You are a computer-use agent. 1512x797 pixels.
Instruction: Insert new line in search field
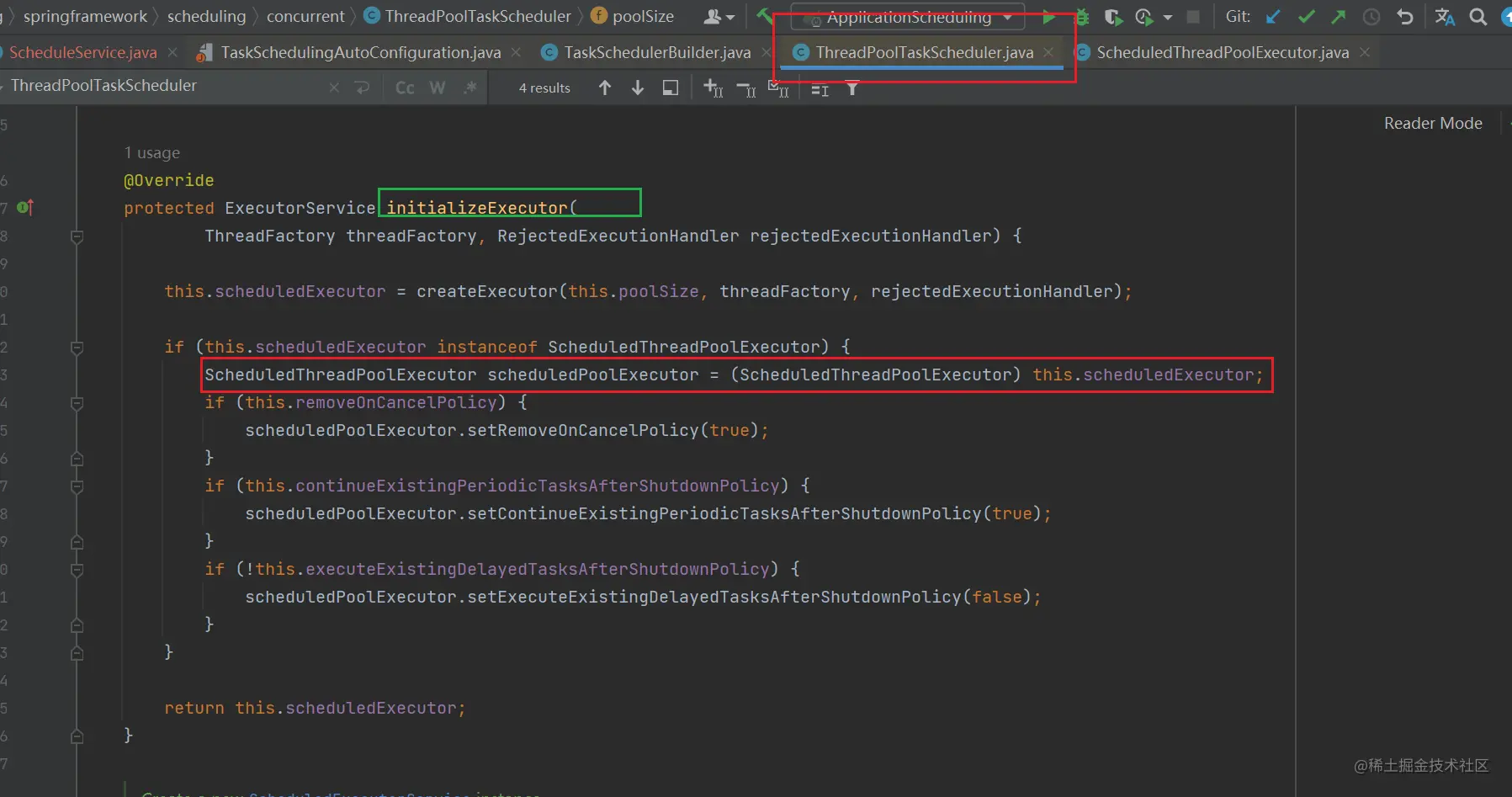click(363, 88)
